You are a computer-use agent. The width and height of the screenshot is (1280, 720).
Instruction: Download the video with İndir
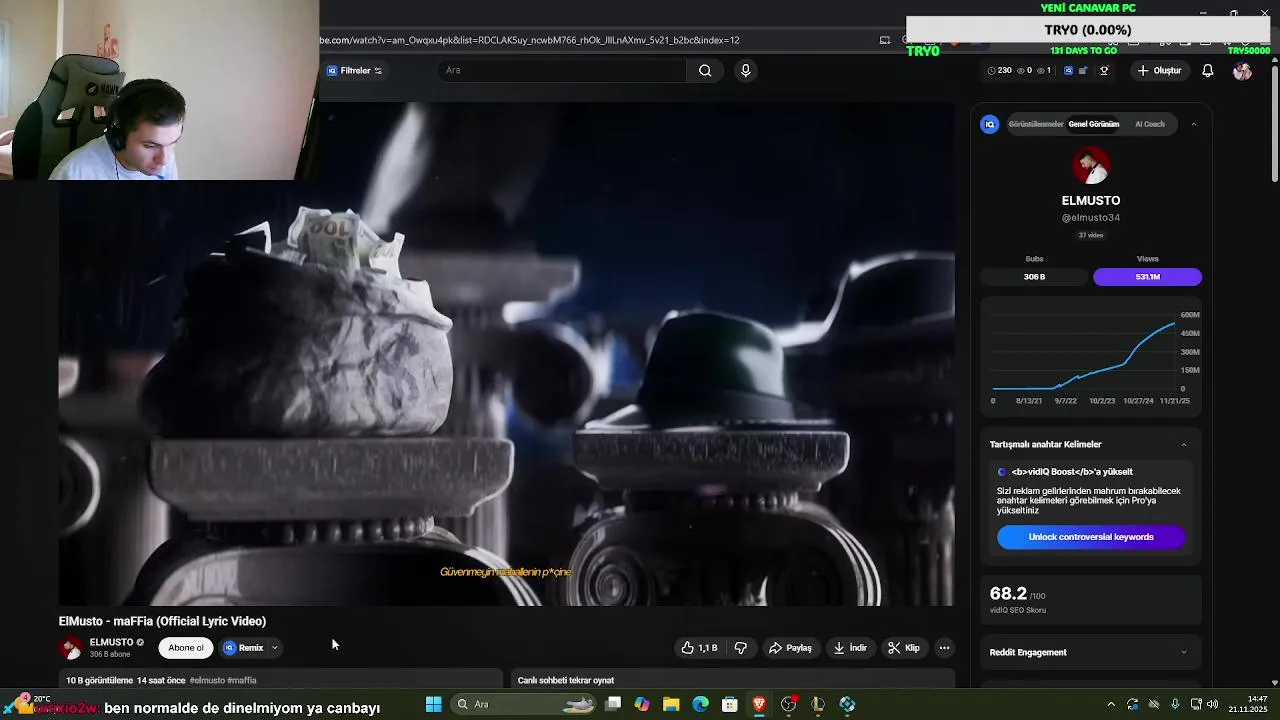point(850,648)
